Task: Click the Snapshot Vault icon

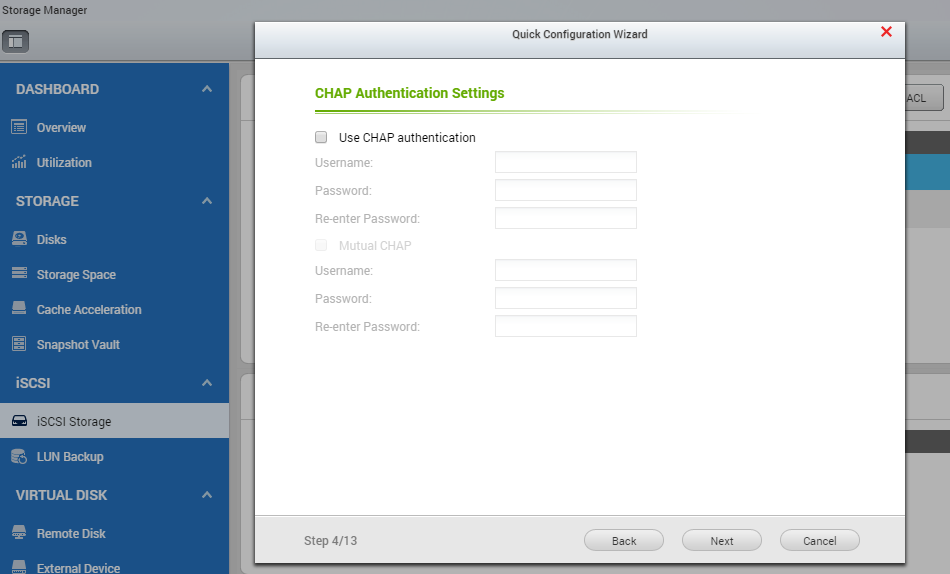Action: [19, 344]
